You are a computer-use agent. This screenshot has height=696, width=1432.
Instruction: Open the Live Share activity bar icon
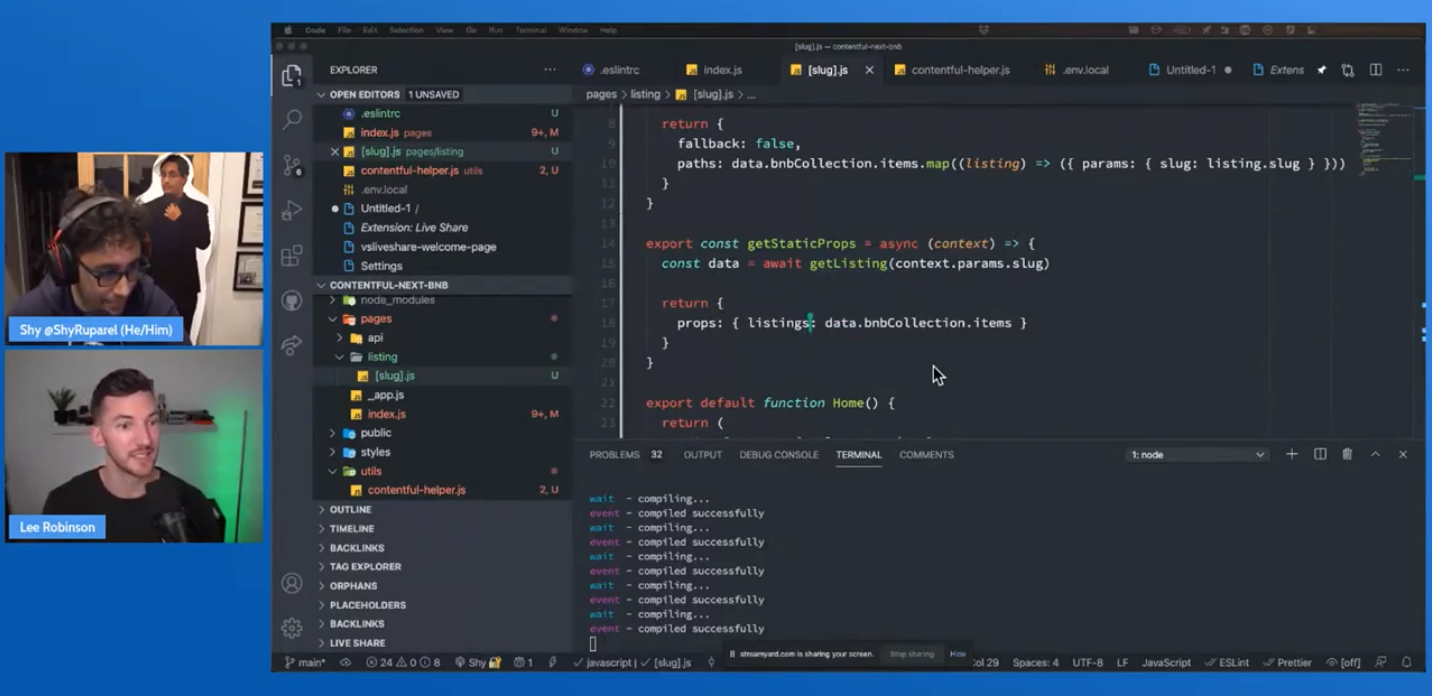coord(292,346)
